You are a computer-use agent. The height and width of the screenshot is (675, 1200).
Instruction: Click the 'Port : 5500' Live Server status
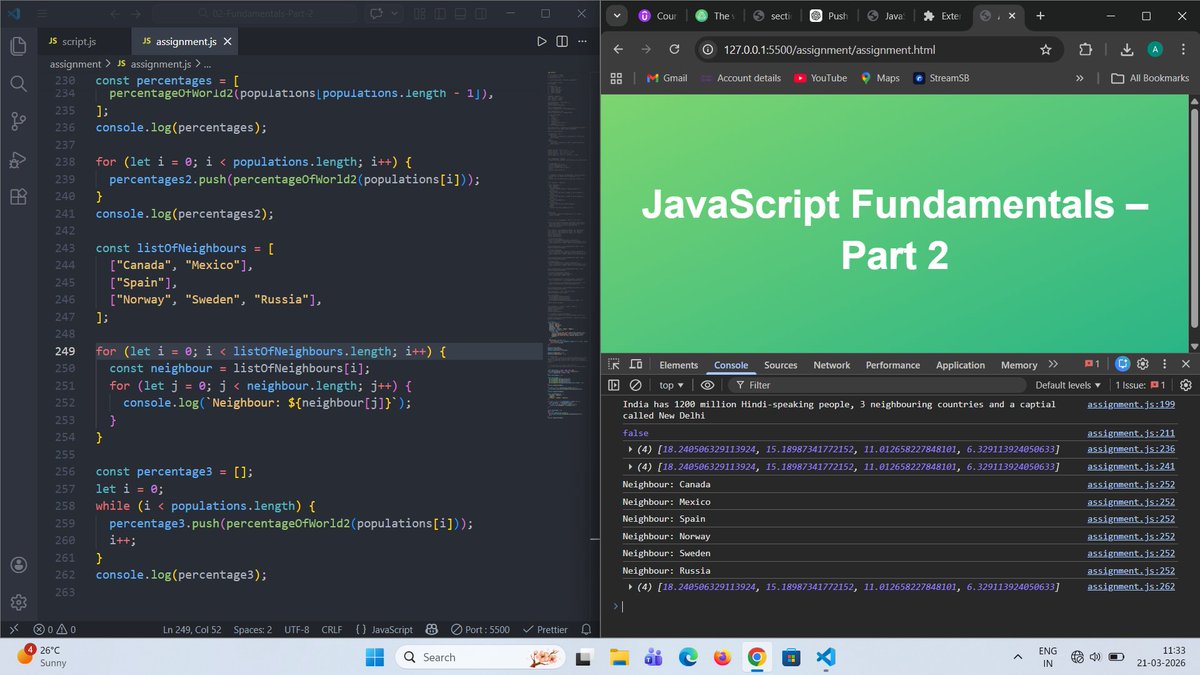481,630
